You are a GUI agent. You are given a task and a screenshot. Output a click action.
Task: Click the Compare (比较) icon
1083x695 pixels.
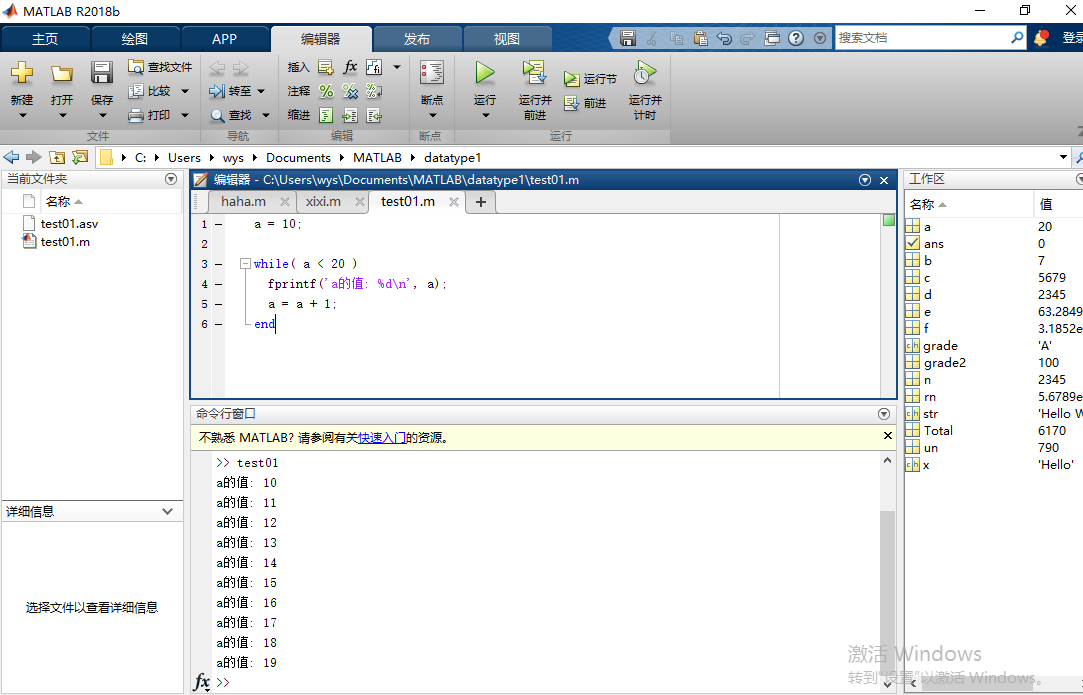click(136, 91)
